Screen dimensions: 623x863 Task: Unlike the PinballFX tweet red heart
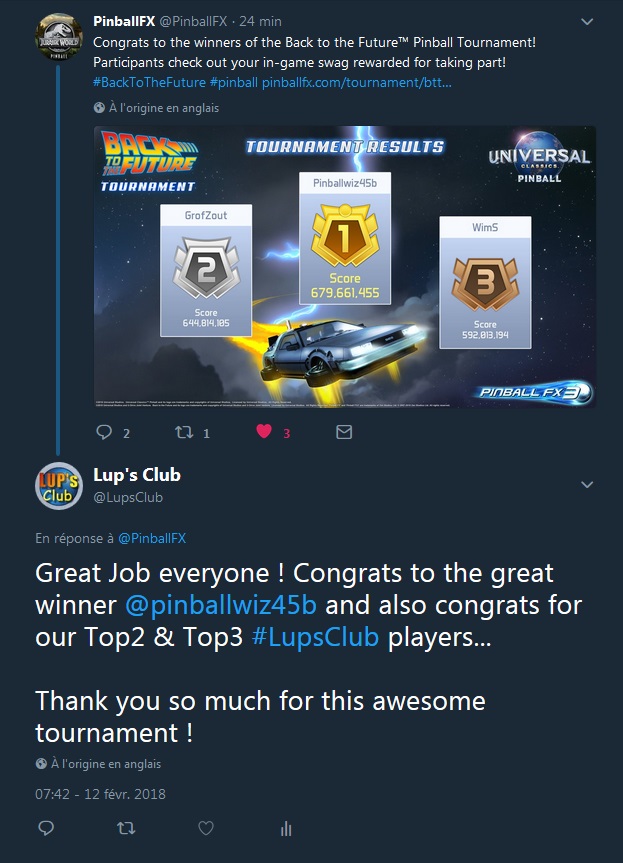click(264, 432)
